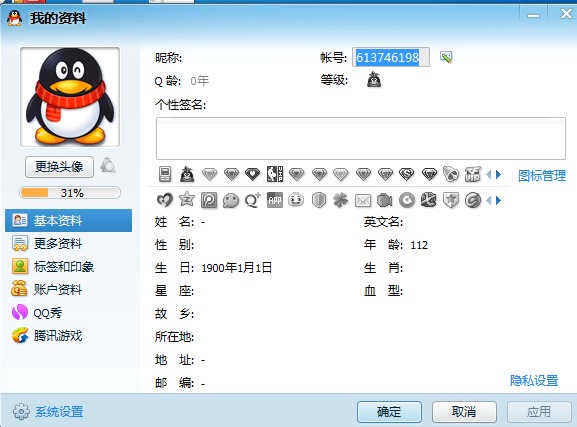The image size is (577, 427).
Task: Click inside the 个性签名 text box
Action: (361, 138)
